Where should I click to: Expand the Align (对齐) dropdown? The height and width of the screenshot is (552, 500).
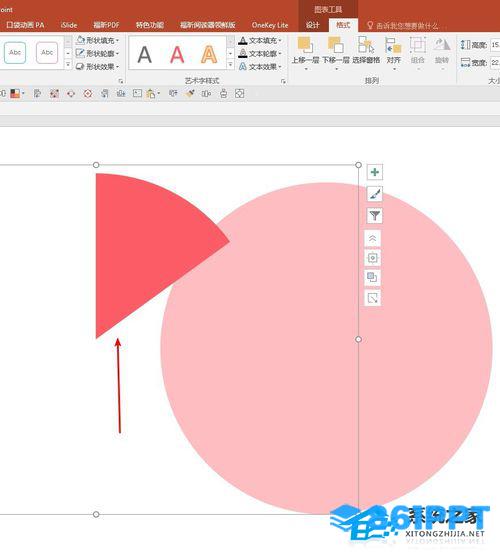coord(394,53)
